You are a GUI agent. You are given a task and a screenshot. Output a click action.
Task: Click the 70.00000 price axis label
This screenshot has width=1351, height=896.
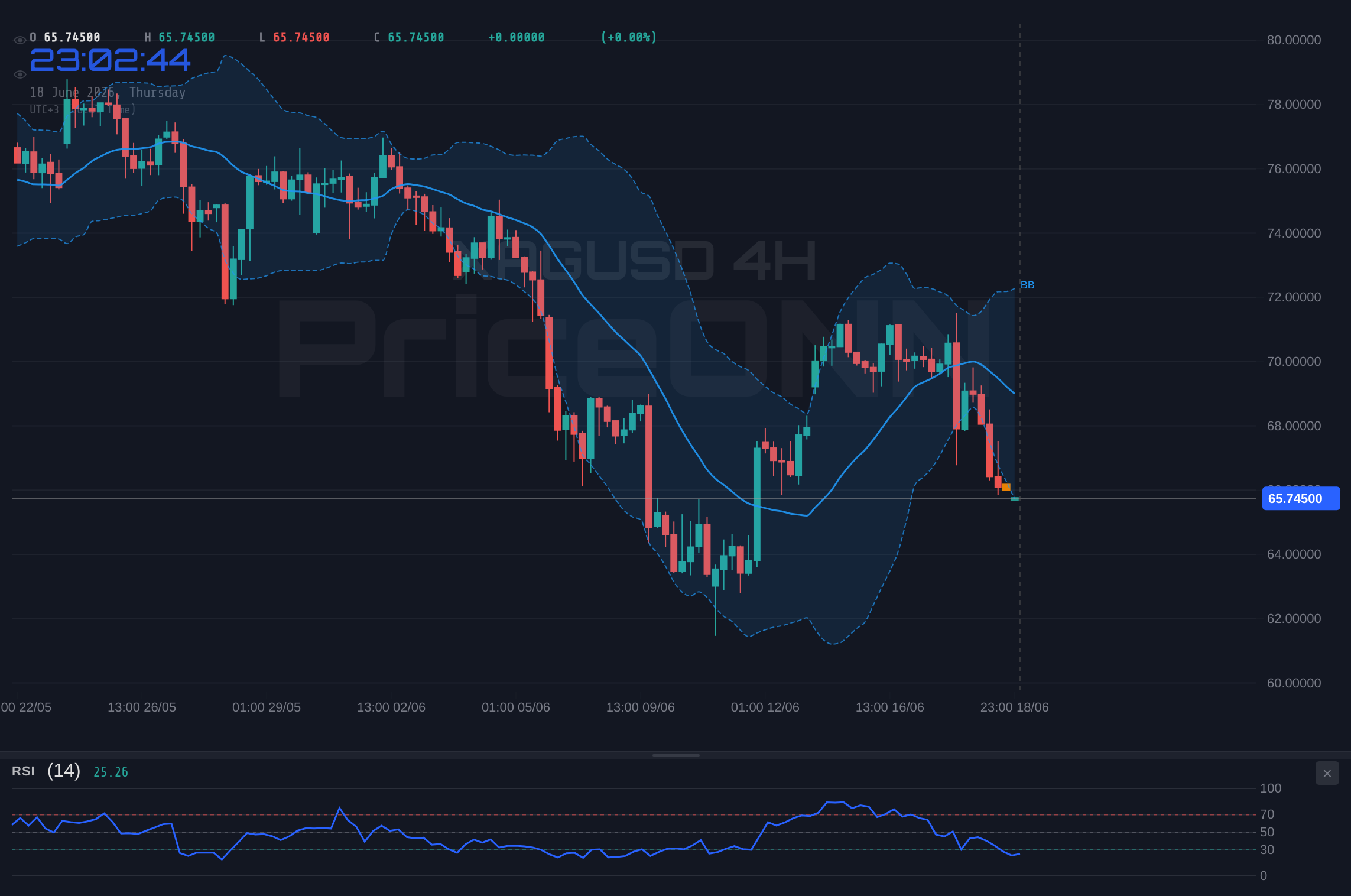point(1294,362)
